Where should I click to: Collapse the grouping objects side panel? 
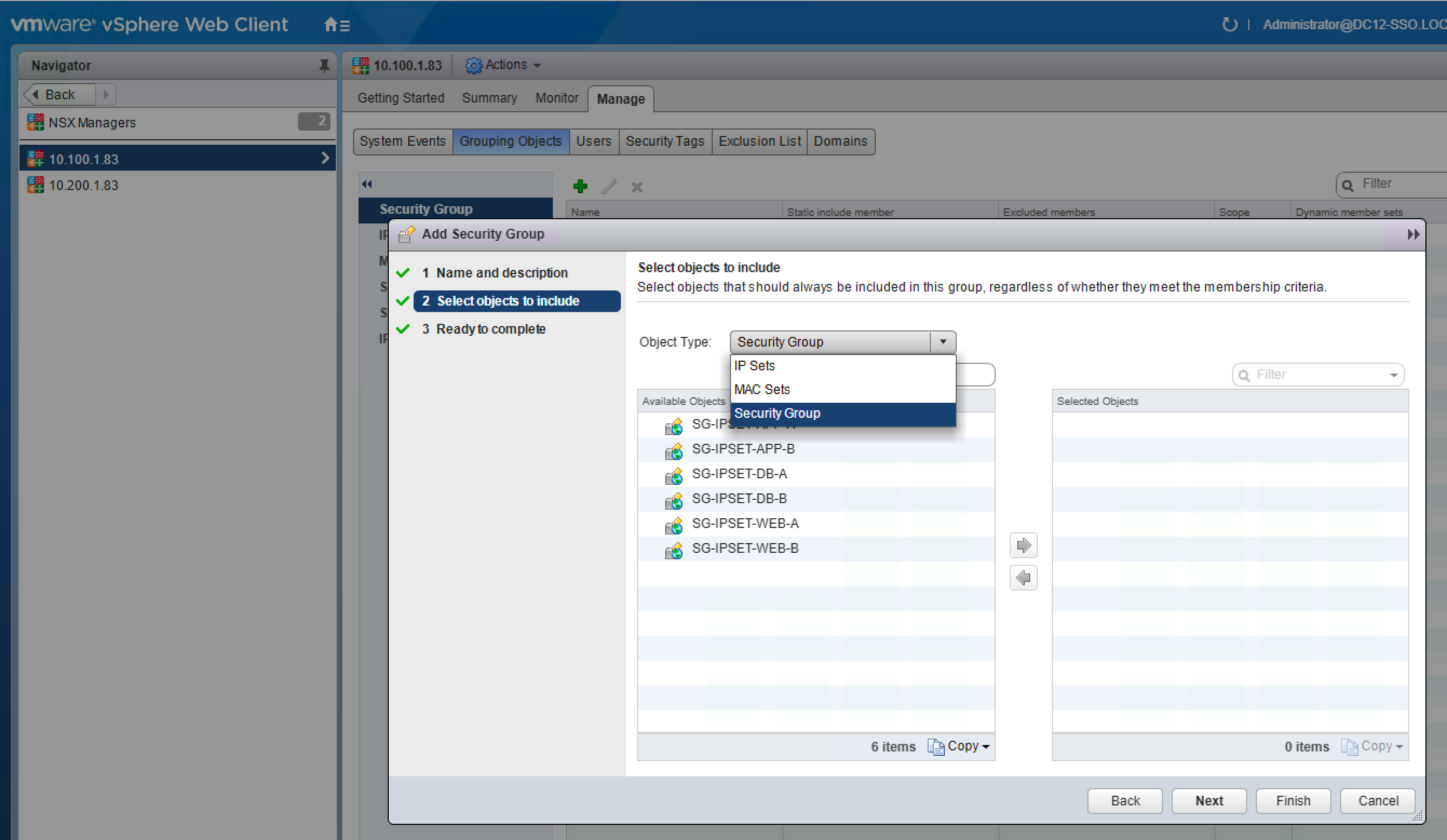(367, 184)
